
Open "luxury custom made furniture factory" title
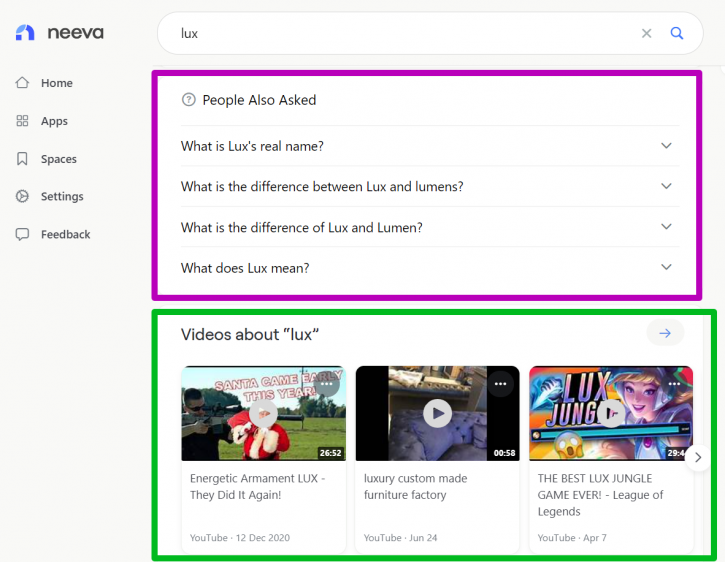[x=415, y=487]
